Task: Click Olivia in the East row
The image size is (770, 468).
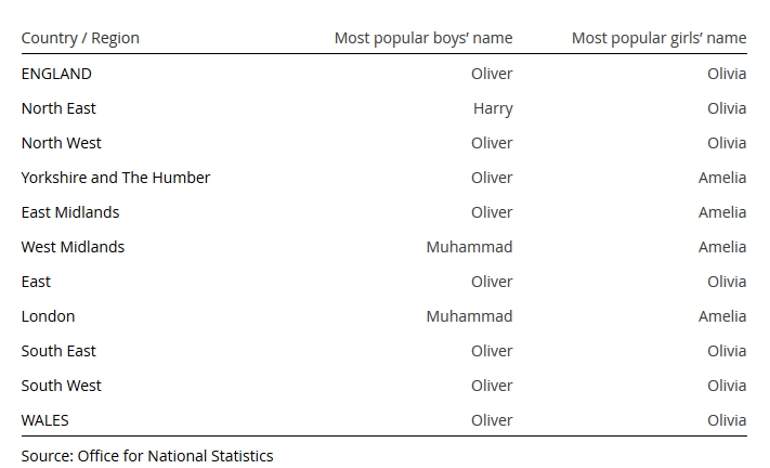Action: [x=727, y=281]
